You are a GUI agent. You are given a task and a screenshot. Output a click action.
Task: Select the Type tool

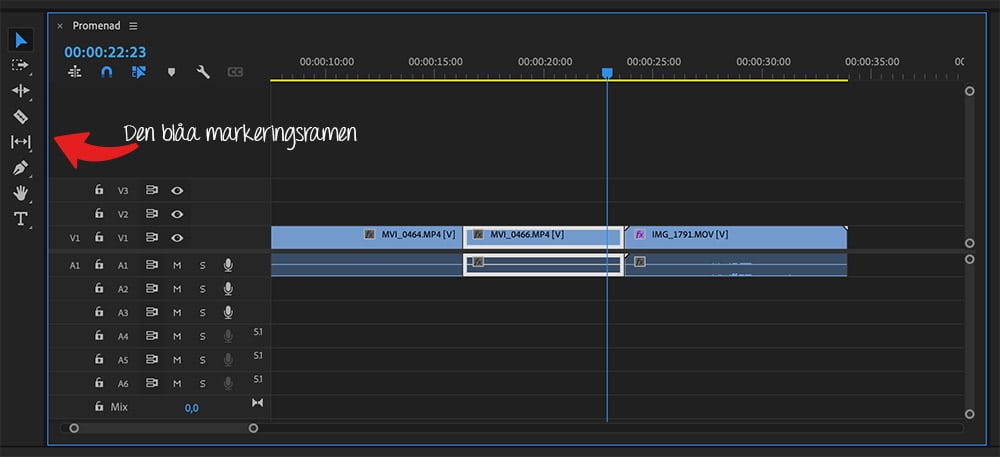pyautogui.click(x=21, y=219)
